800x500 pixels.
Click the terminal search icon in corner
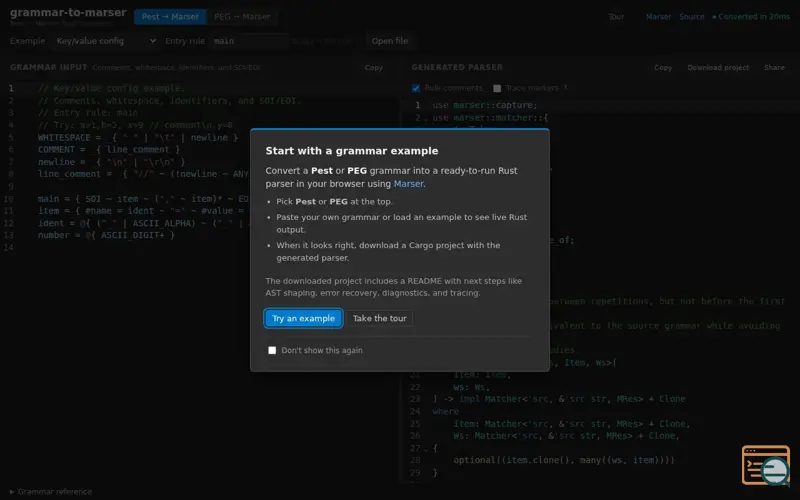click(x=766, y=465)
